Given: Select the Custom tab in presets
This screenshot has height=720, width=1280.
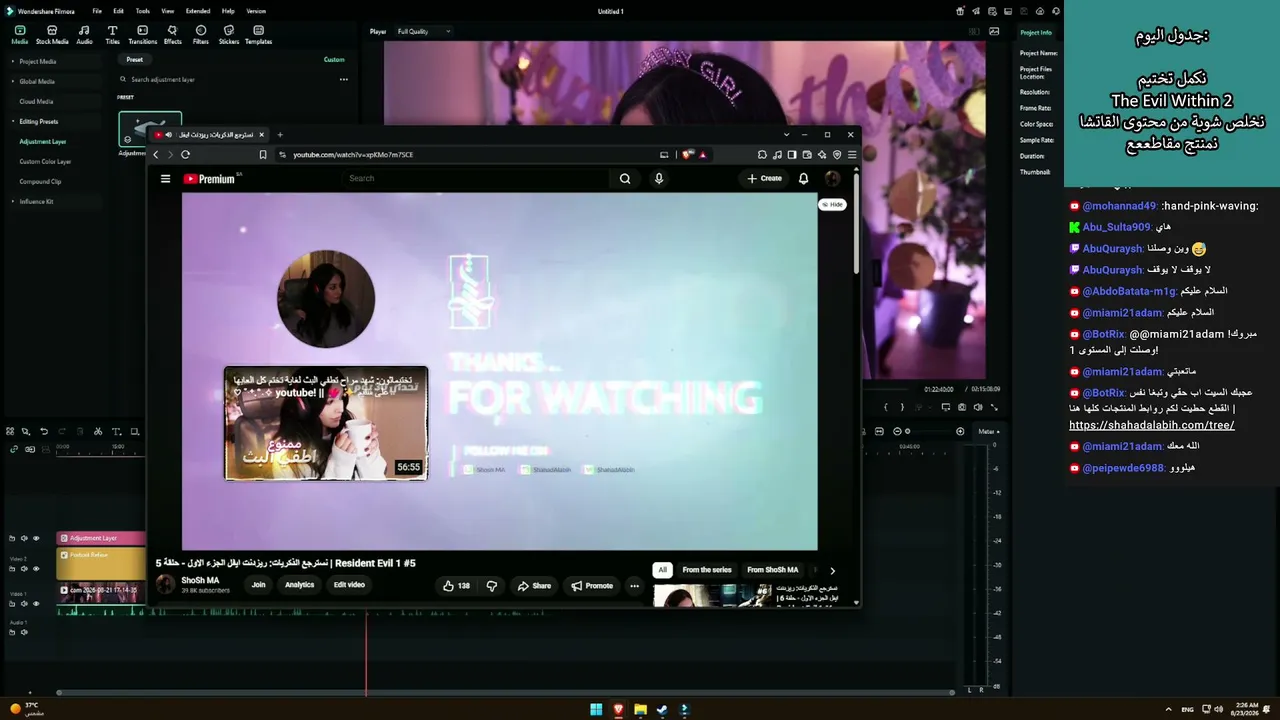Looking at the screenshot, I should tap(334, 60).
